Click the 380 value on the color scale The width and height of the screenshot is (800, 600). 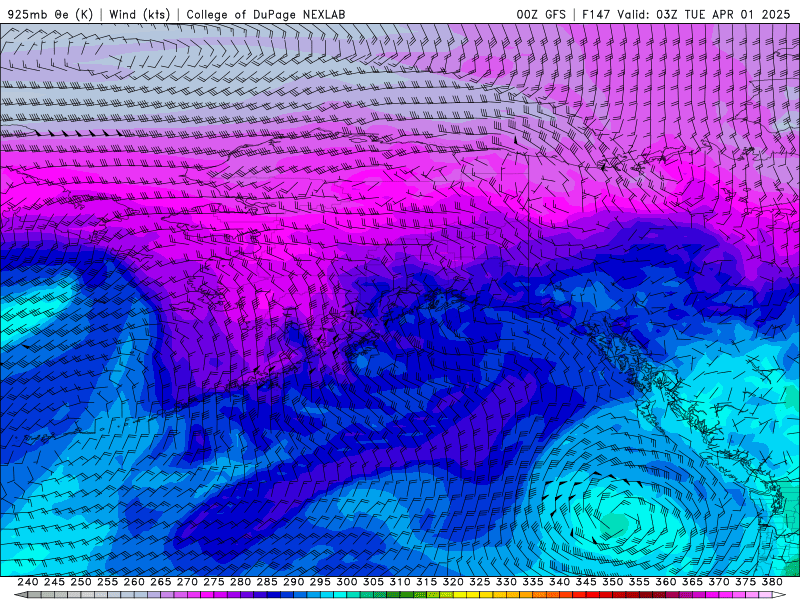click(x=772, y=582)
